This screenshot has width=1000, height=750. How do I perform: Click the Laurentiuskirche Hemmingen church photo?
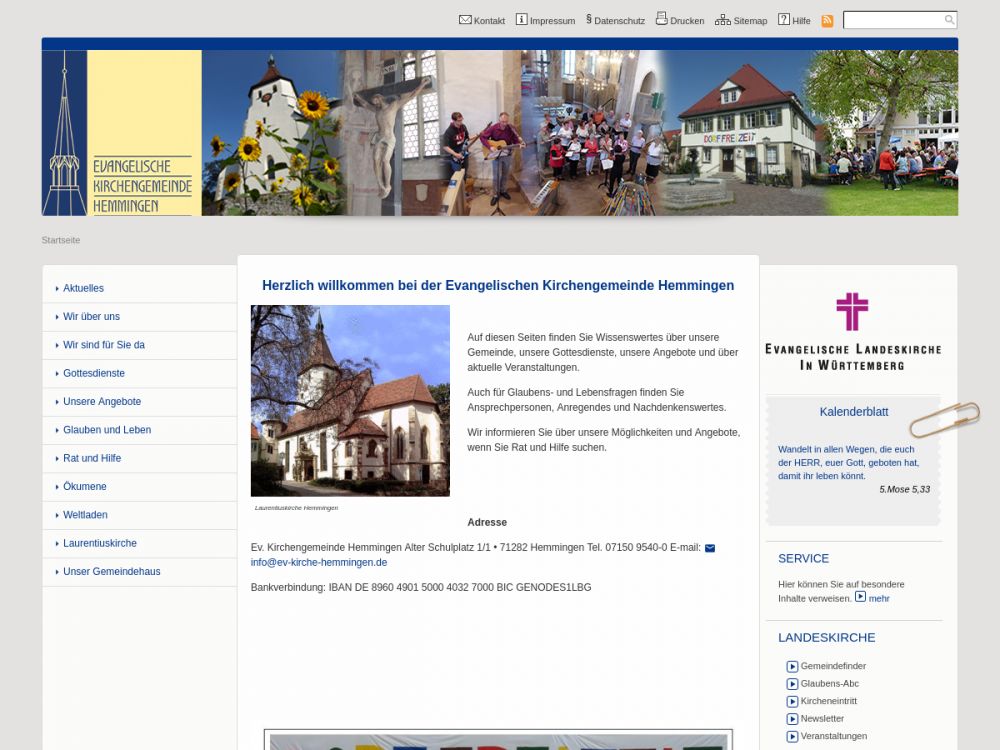[x=350, y=401]
